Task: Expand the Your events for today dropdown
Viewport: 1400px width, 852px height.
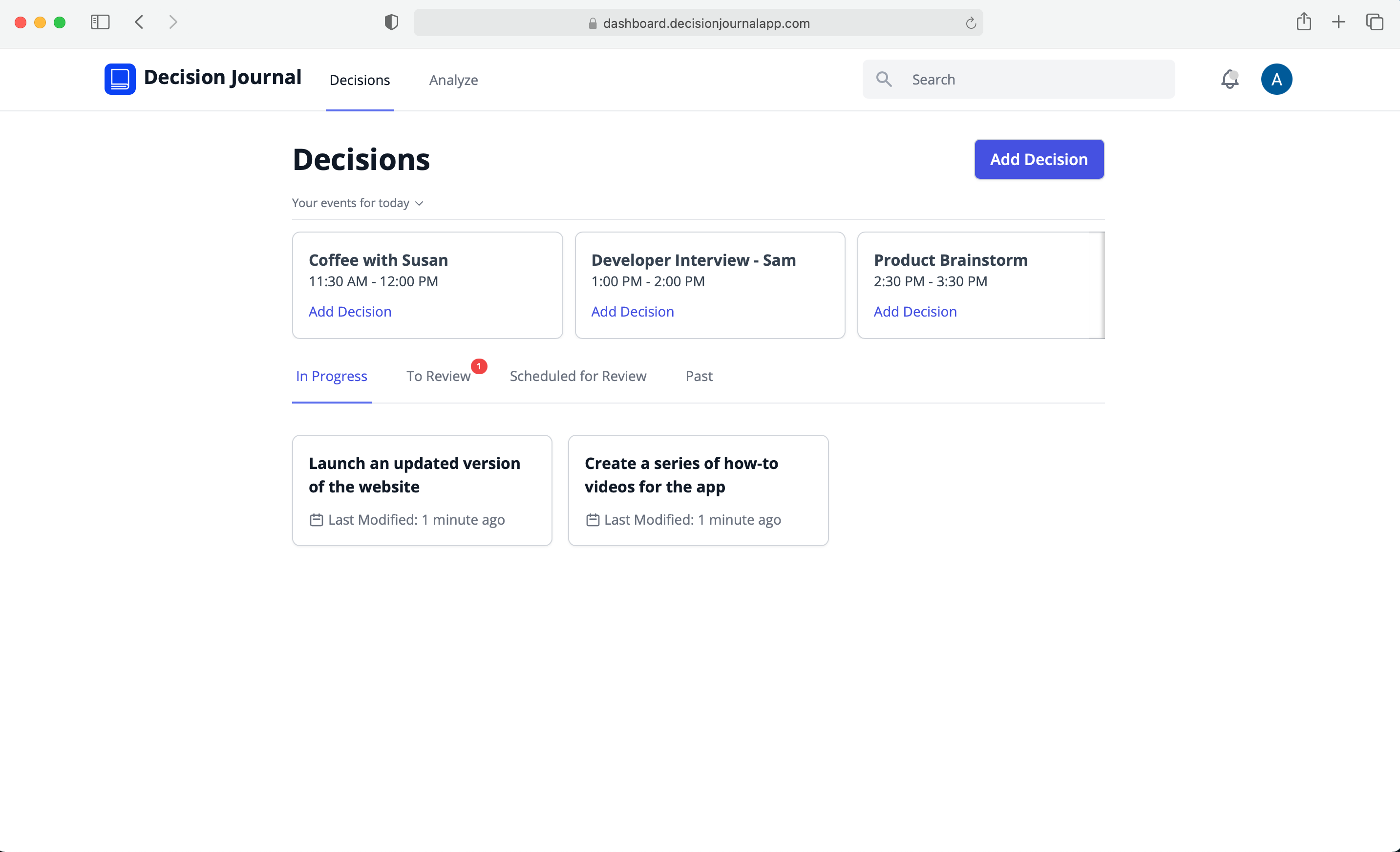Action: tap(358, 203)
